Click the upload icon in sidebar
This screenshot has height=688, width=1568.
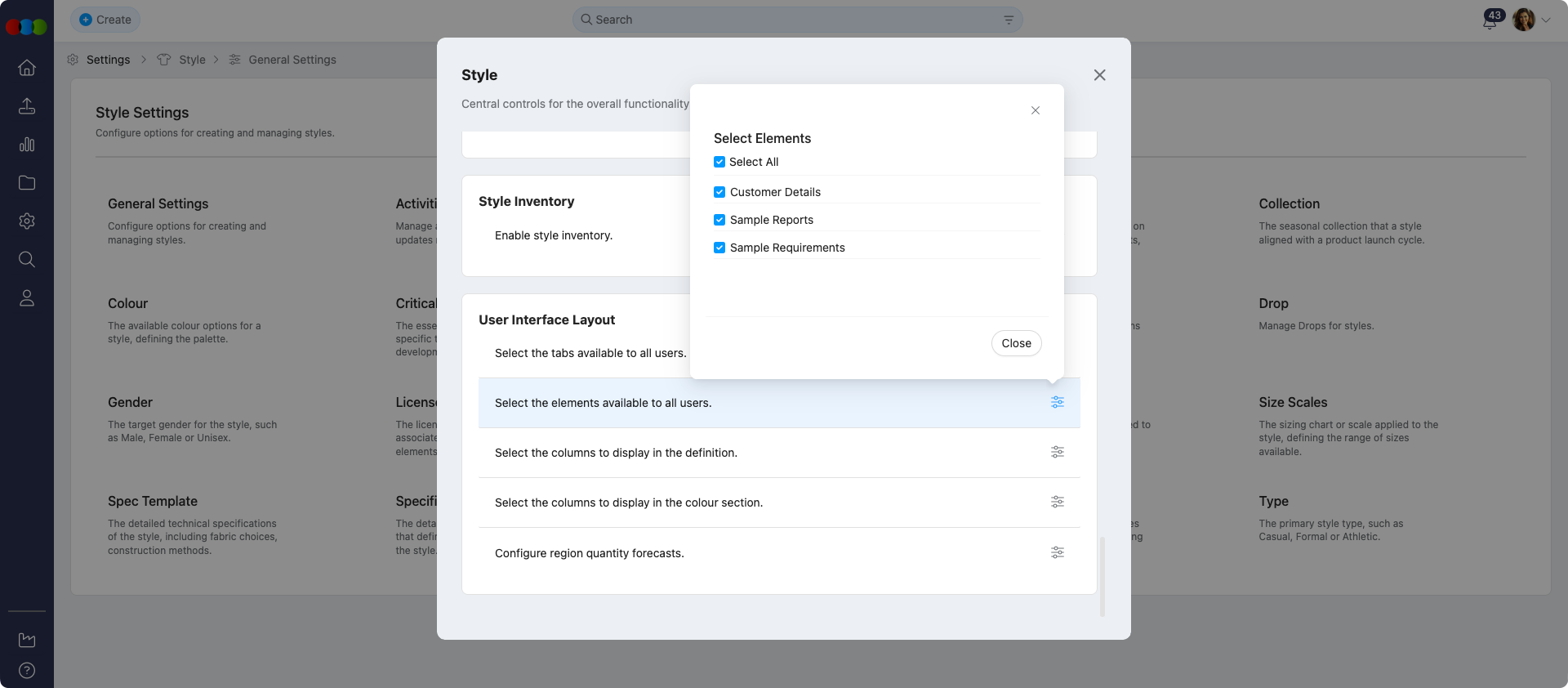tap(27, 106)
